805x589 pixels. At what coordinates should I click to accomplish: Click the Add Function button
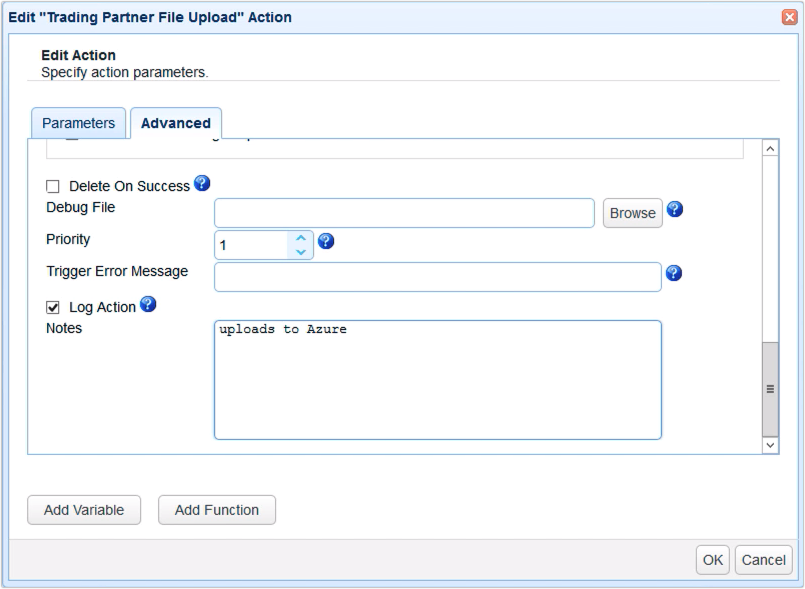(217, 510)
